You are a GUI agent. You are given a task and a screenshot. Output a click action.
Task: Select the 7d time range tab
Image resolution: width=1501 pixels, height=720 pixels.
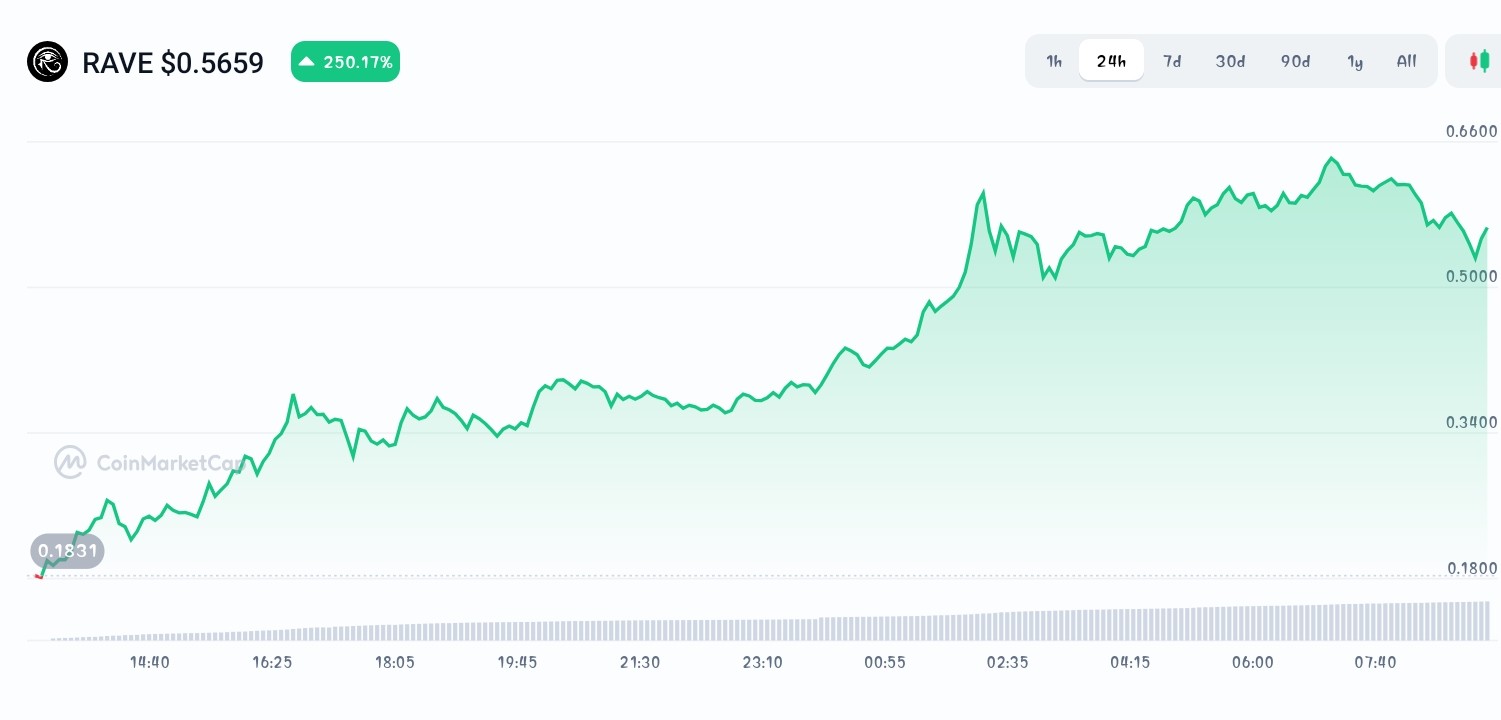click(x=1172, y=61)
